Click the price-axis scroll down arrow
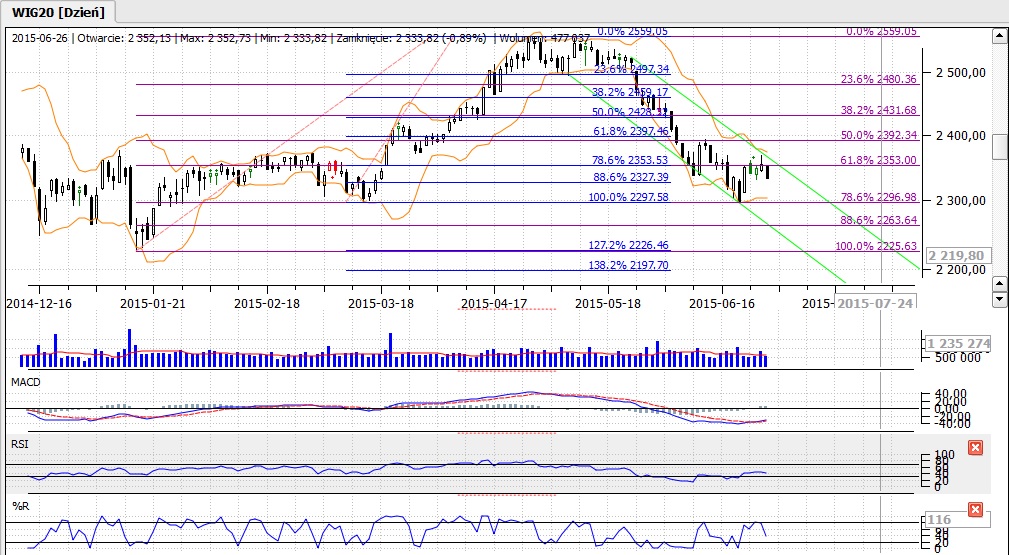Screen dimensions: 1009x555 (x=999, y=298)
